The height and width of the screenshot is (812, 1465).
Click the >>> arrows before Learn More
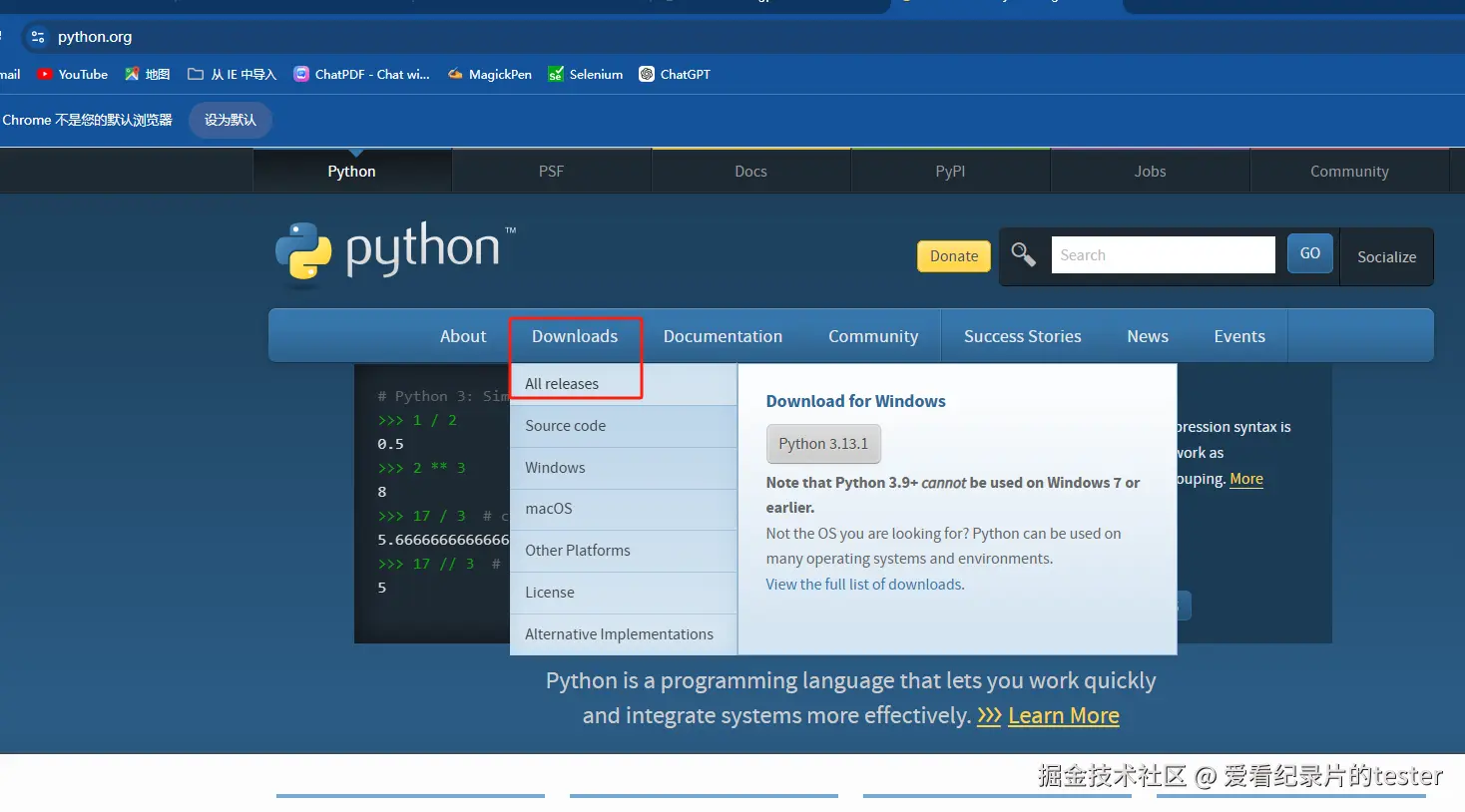(x=989, y=715)
